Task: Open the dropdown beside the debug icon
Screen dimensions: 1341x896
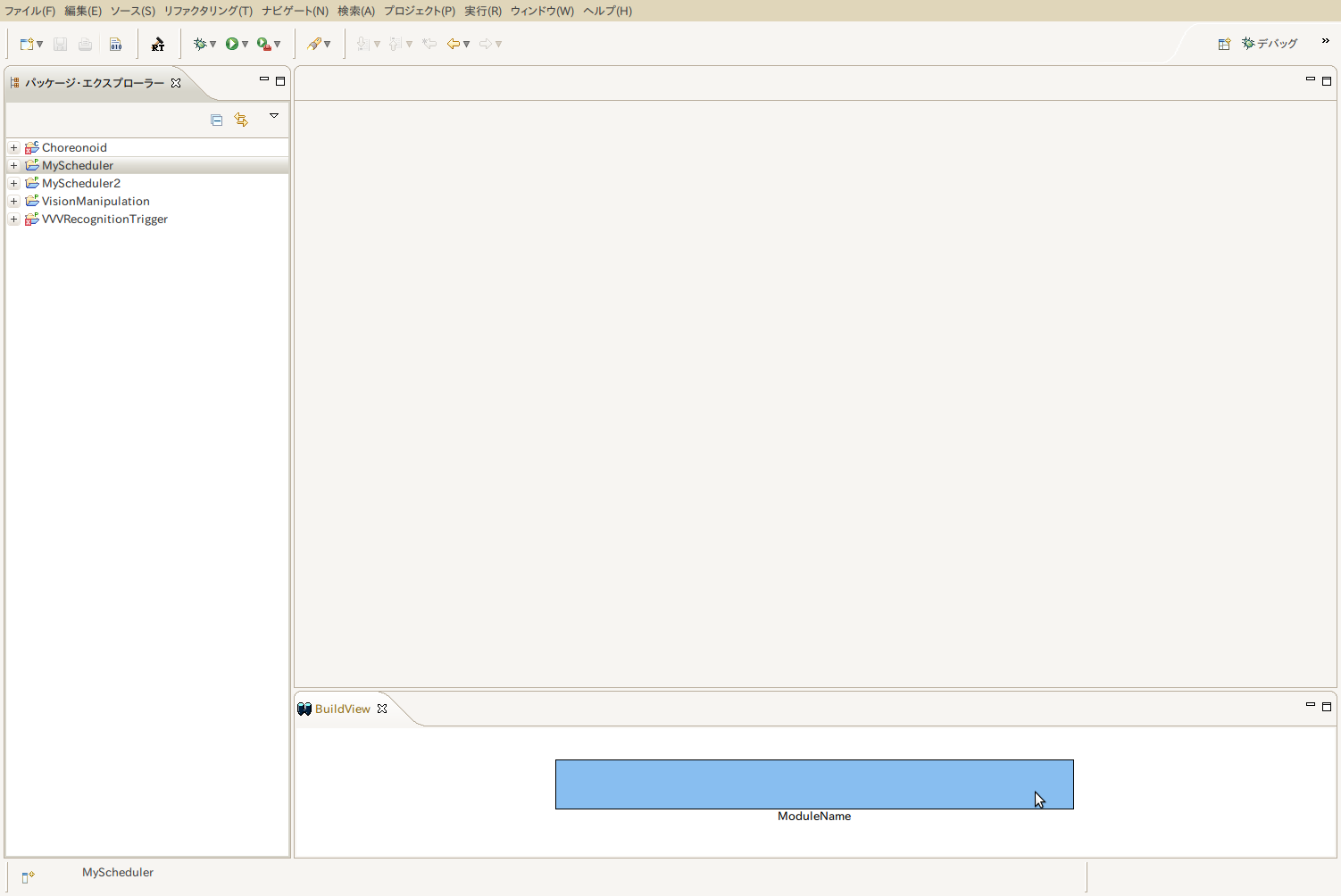Action: pos(212,44)
